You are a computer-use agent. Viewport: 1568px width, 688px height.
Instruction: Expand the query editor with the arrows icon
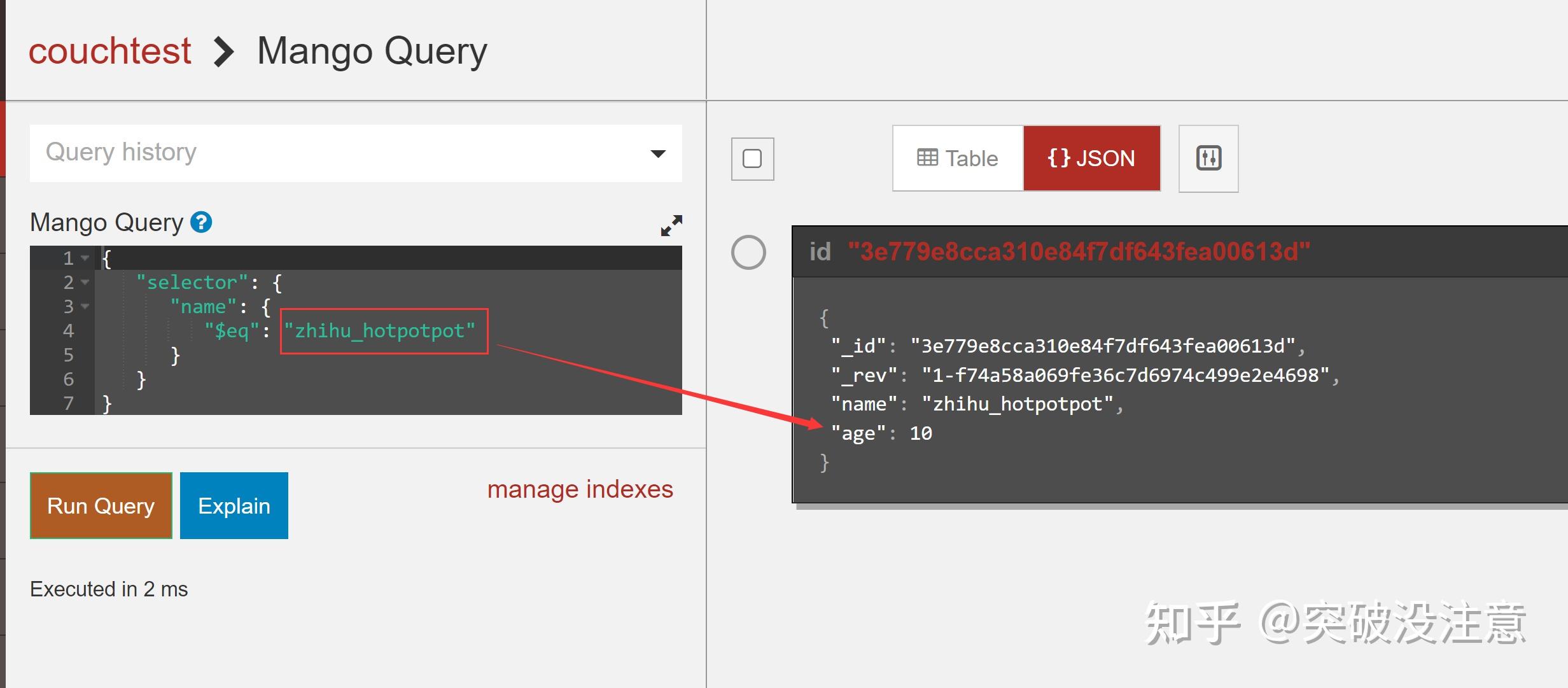671,225
